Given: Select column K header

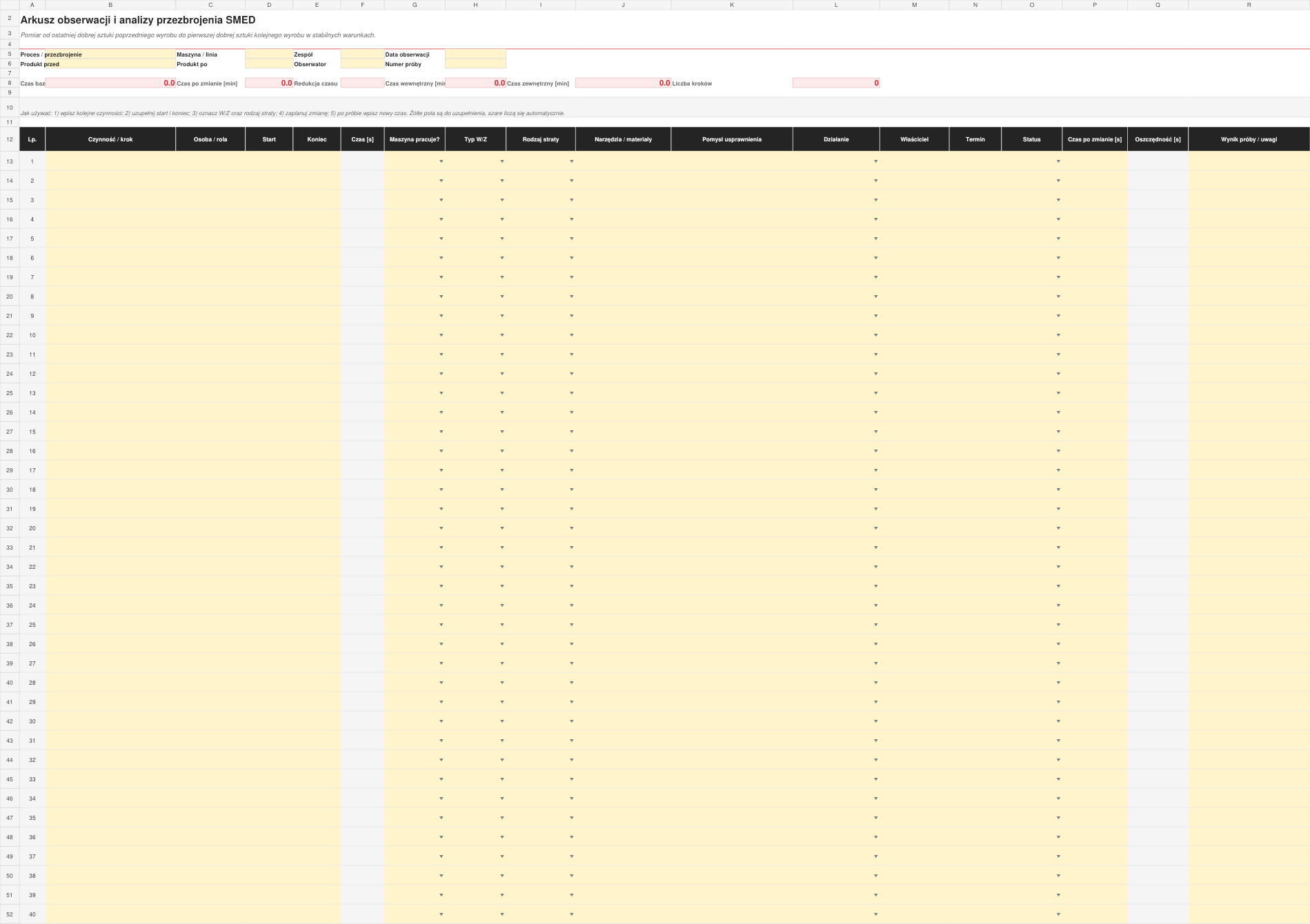Looking at the screenshot, I should pyautogui.click(x=732, y=5).
